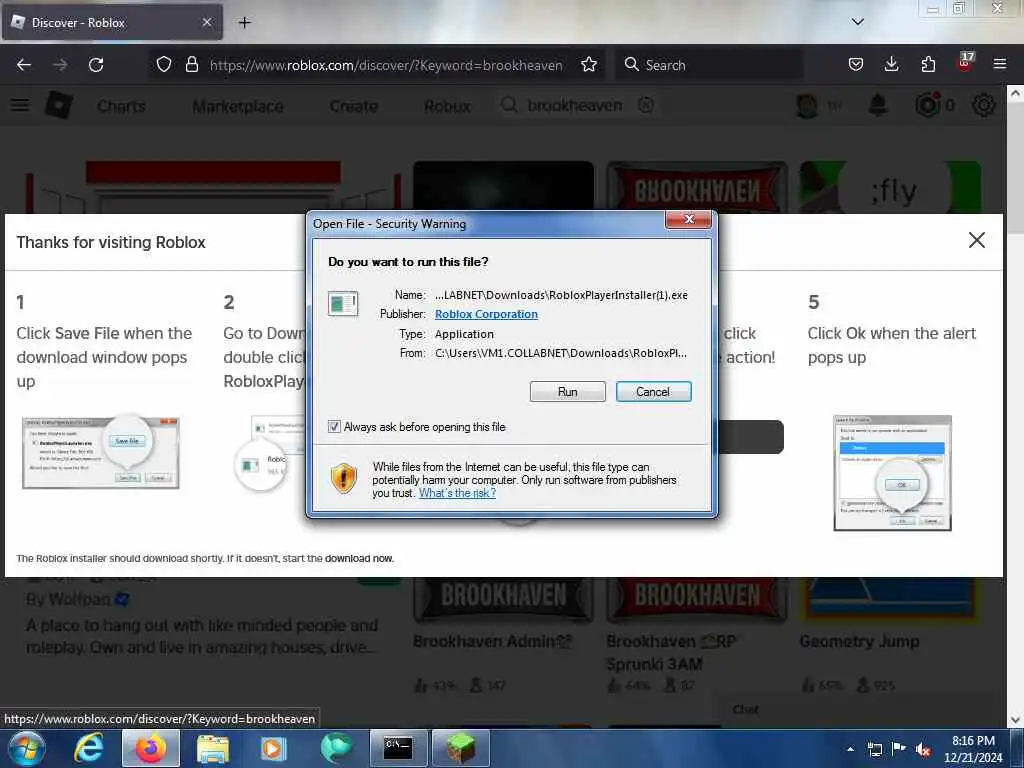Open a new Firefox tab

pyautogui.click(x=244, y=23)
